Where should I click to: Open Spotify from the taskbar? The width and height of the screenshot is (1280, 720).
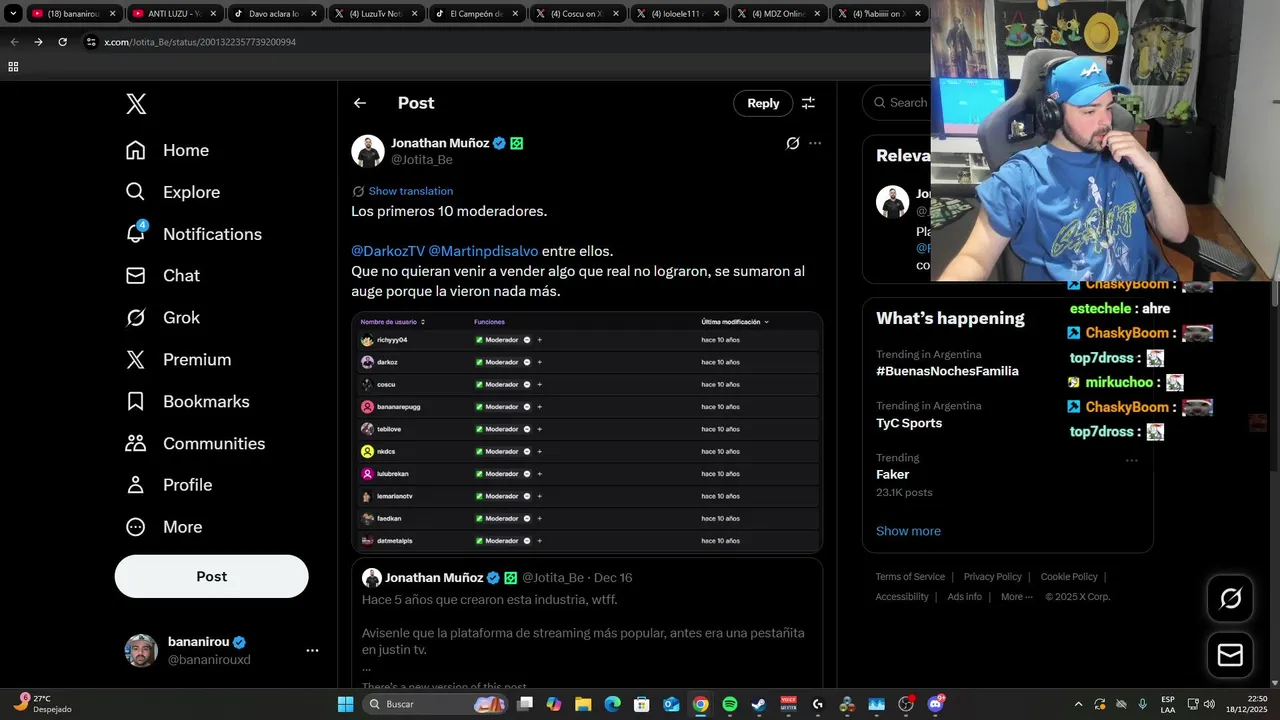click(x=730, y=704)
